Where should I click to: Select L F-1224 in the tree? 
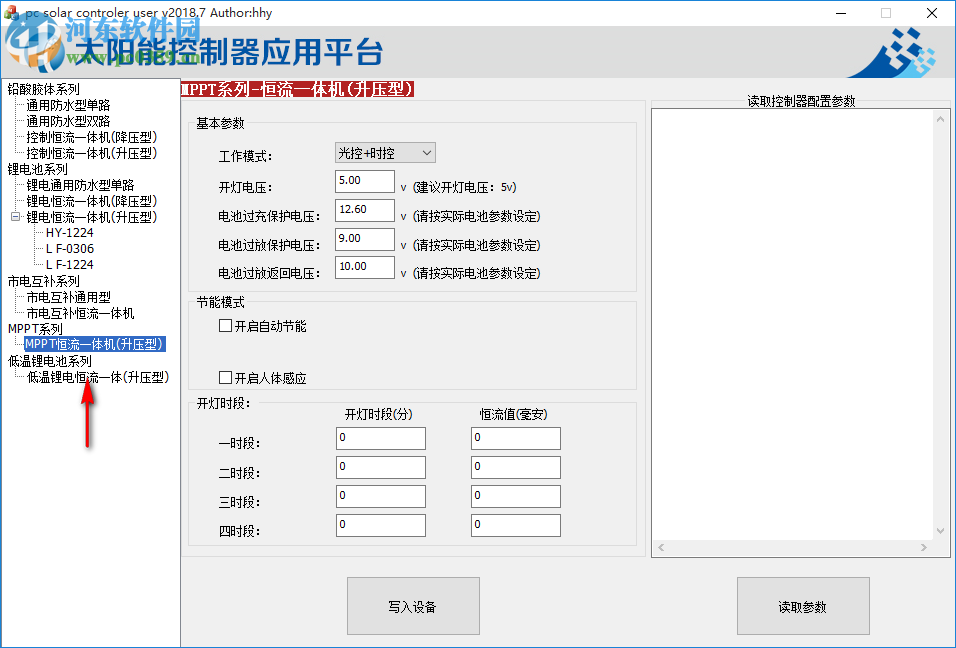(x=70, y=265)
